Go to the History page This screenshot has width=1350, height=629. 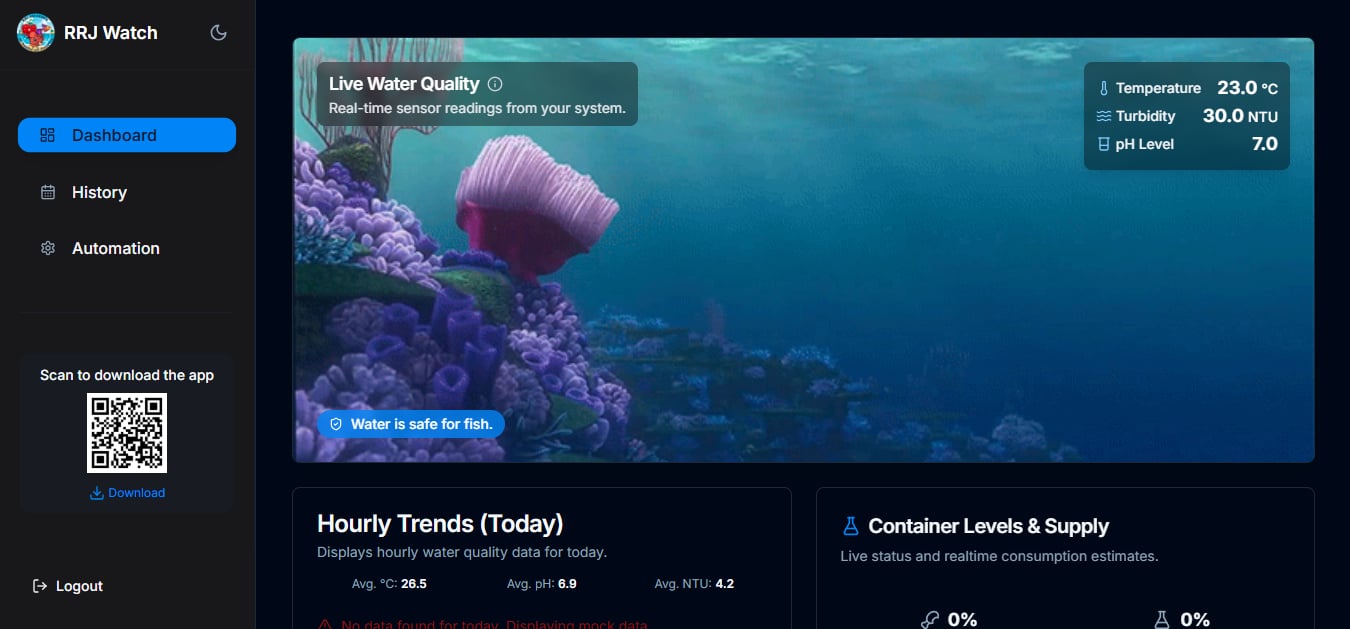99,192
